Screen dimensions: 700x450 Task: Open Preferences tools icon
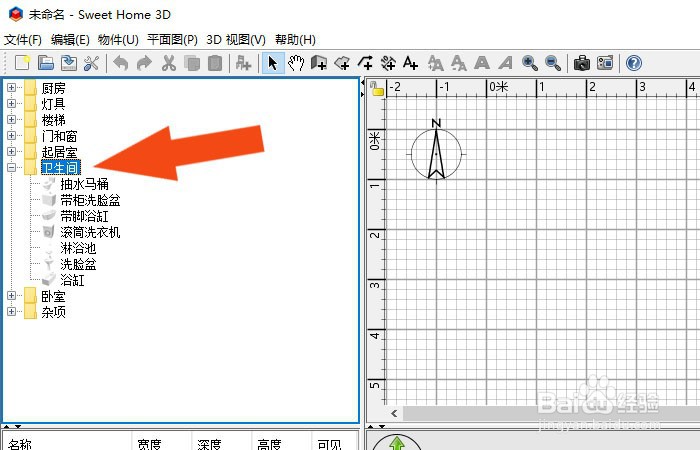tap(92, 63)
